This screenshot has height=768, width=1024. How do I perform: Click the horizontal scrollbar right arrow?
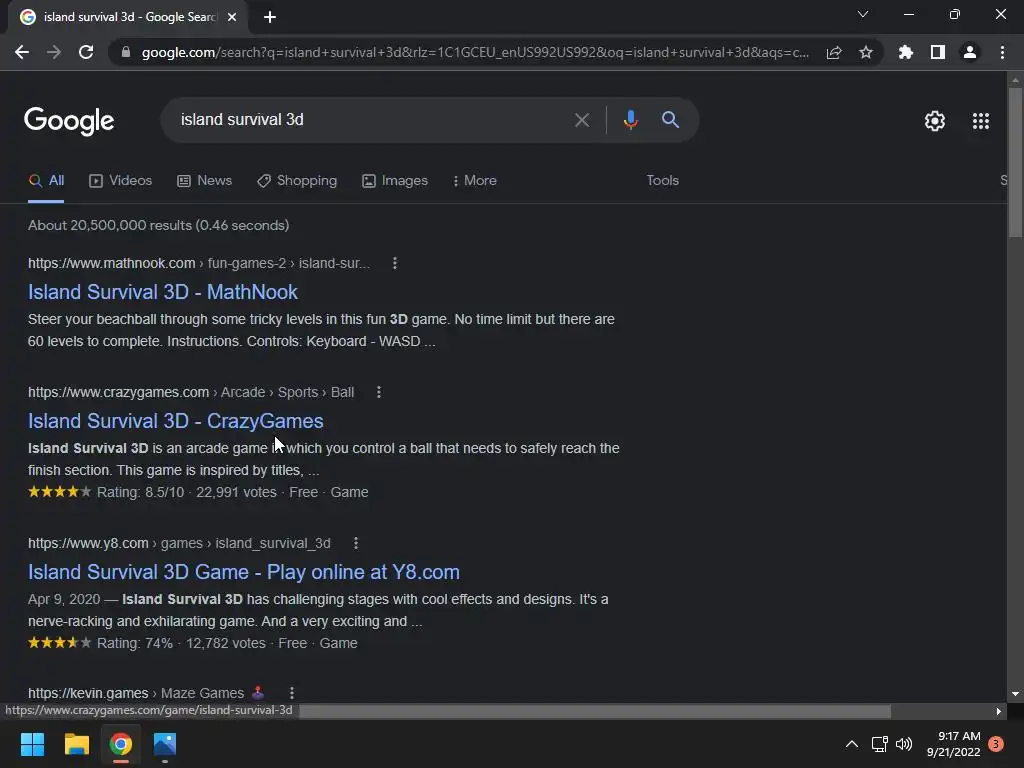pos(999,711)
